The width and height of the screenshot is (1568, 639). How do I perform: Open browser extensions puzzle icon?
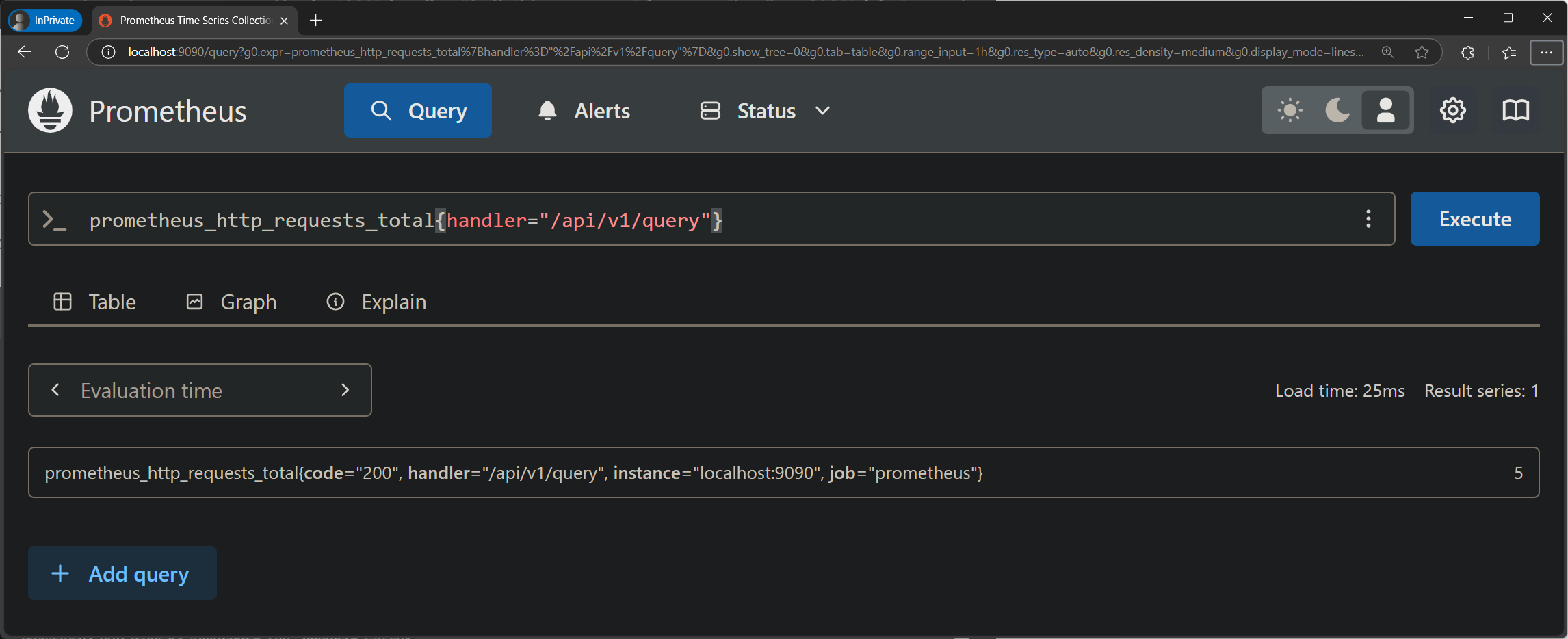pyautogui.click(x=1467, y=52)
